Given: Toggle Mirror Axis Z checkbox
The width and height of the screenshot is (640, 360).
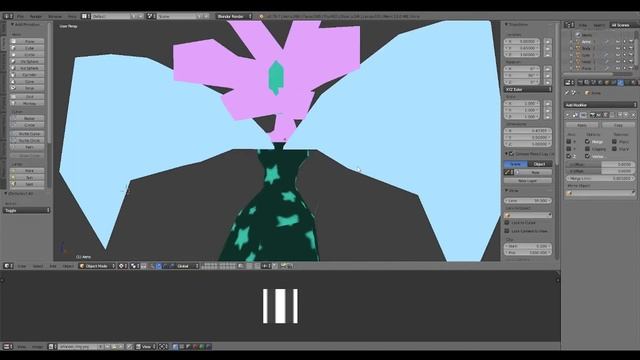Looking at the screenshot, I should [x=569, y=156].
